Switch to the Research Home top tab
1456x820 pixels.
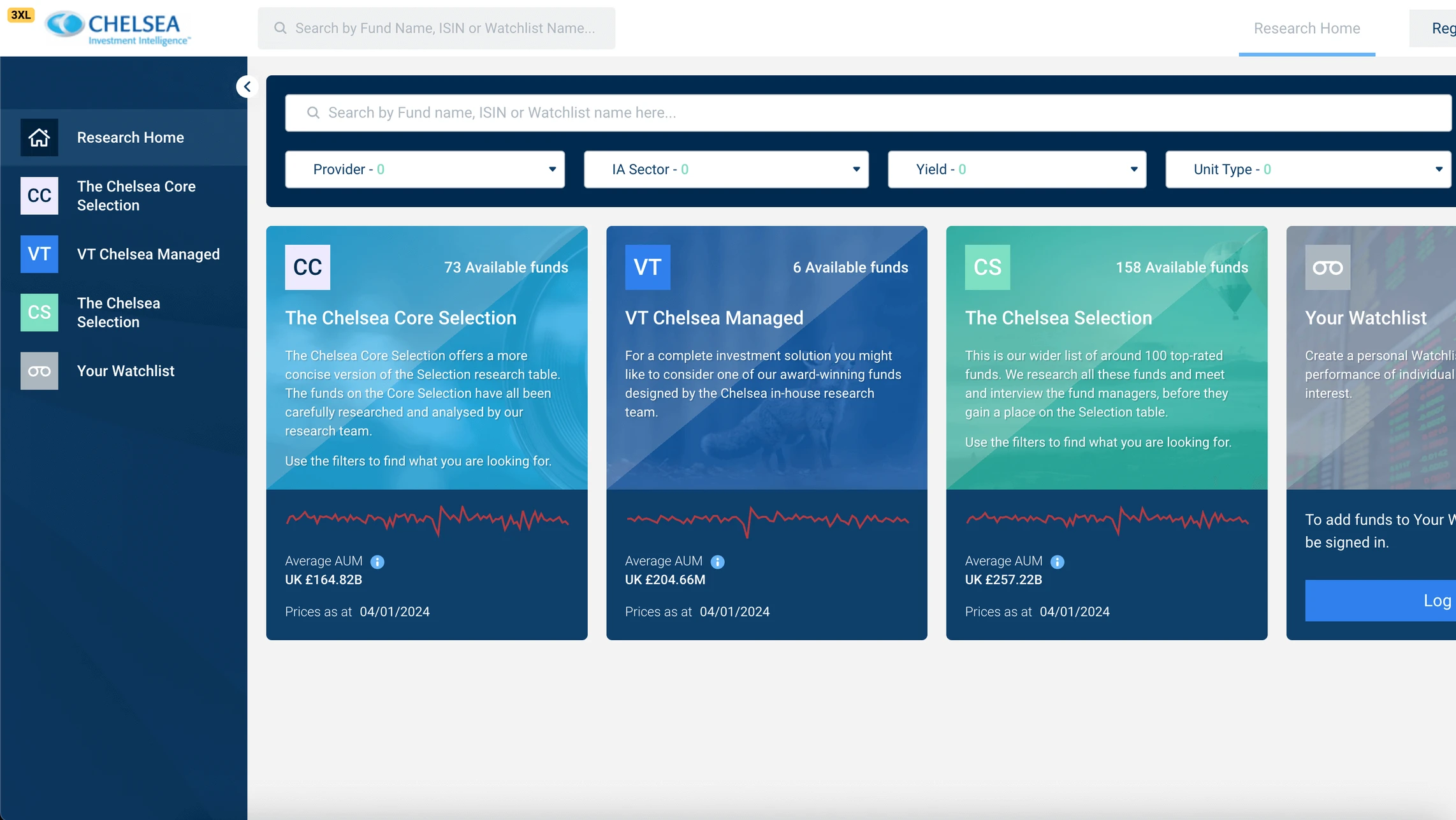(x=1307, y=28)
